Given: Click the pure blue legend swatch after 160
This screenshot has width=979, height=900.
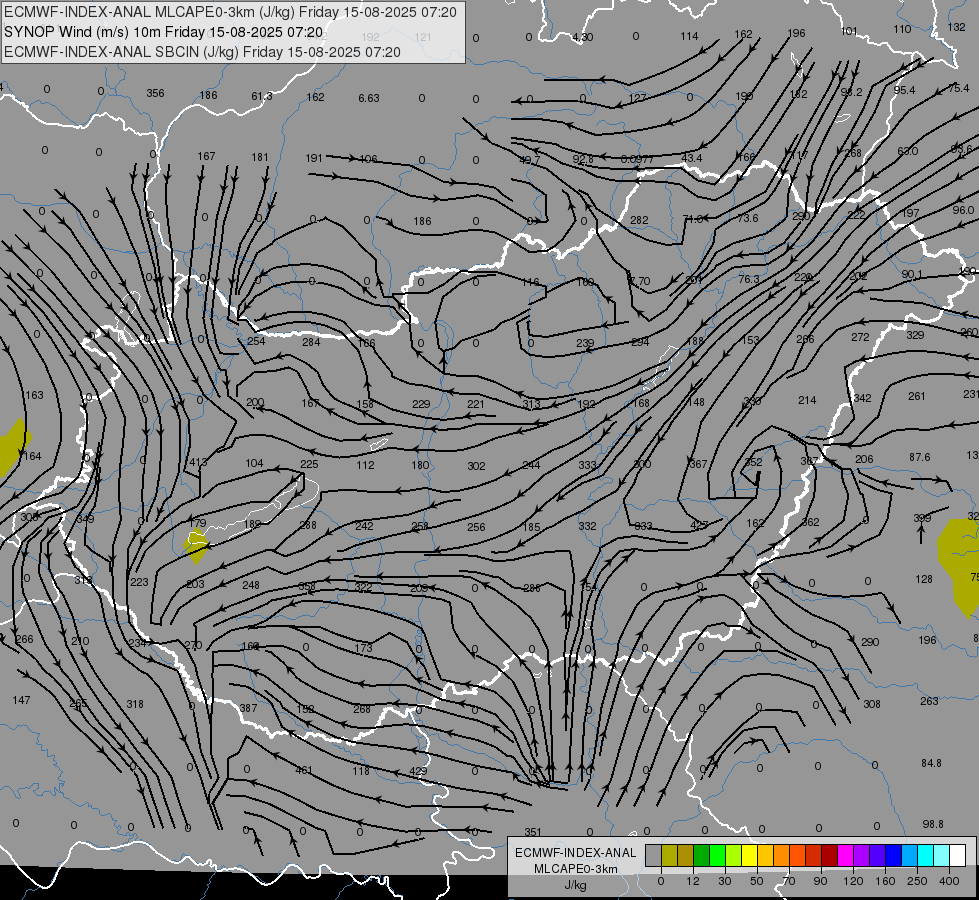Looking at the screenshot, I should pos(893,855).
